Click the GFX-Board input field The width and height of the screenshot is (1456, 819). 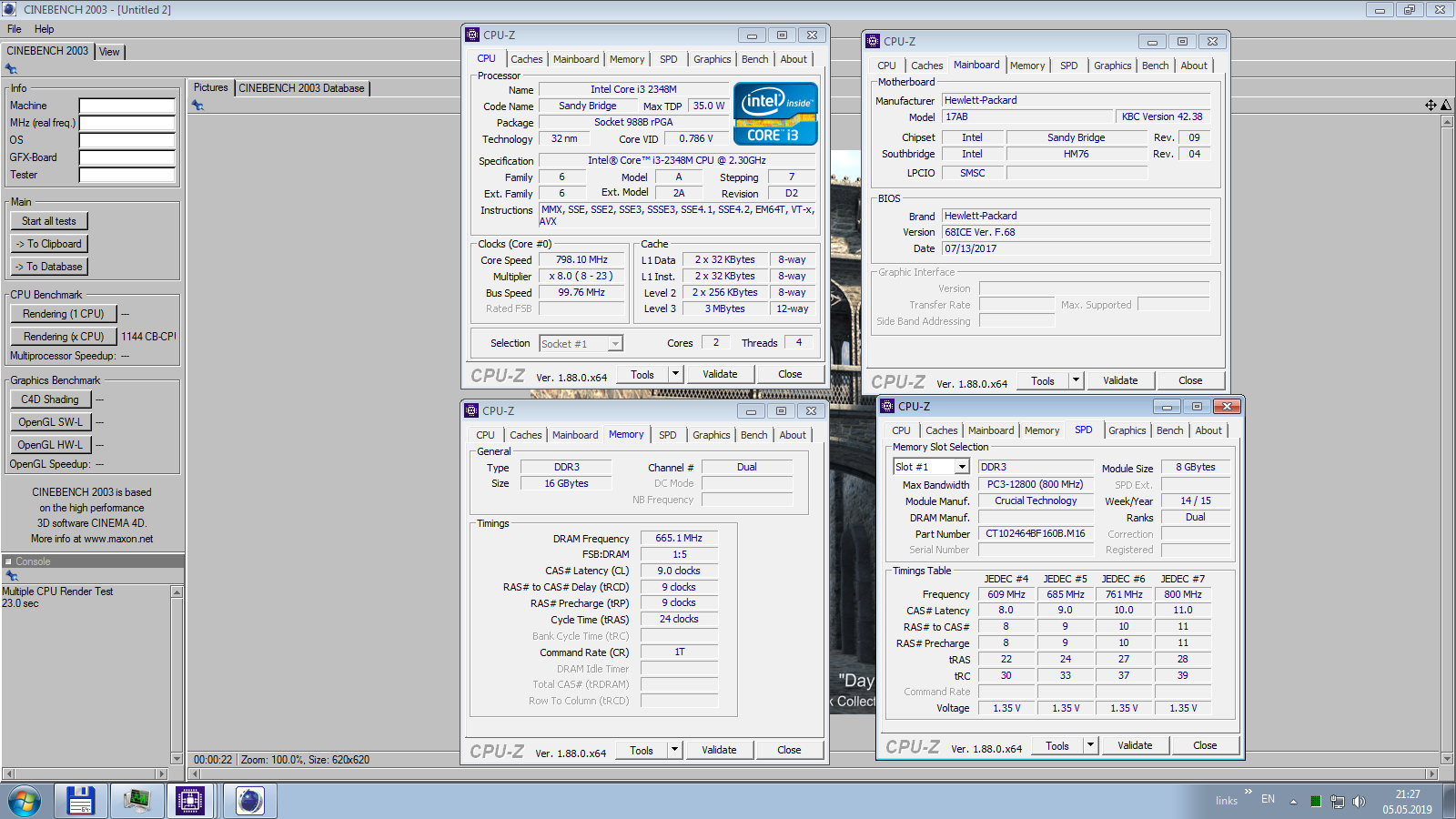click(x=126, y=157)
